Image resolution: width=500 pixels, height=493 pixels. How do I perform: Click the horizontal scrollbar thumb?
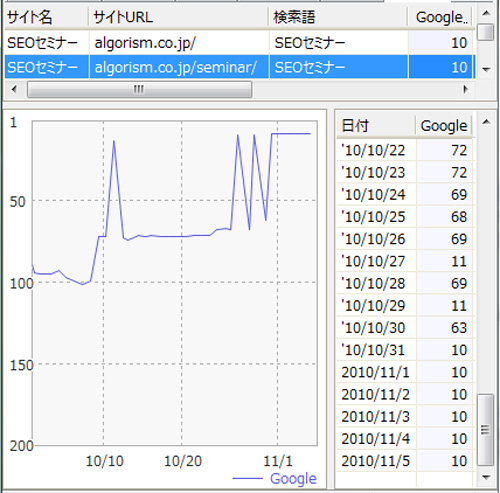pos(139,89)
